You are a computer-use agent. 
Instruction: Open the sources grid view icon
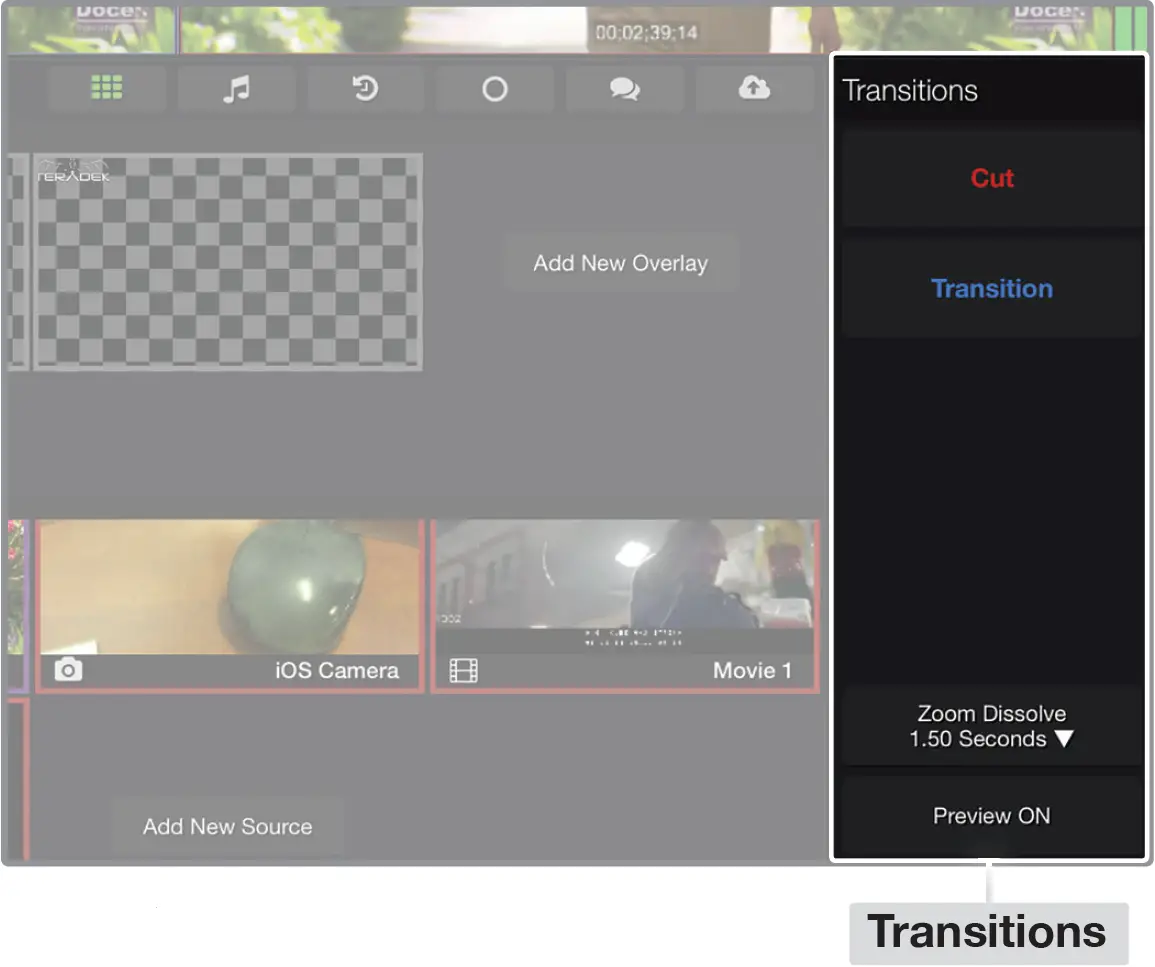coord(107,88)
